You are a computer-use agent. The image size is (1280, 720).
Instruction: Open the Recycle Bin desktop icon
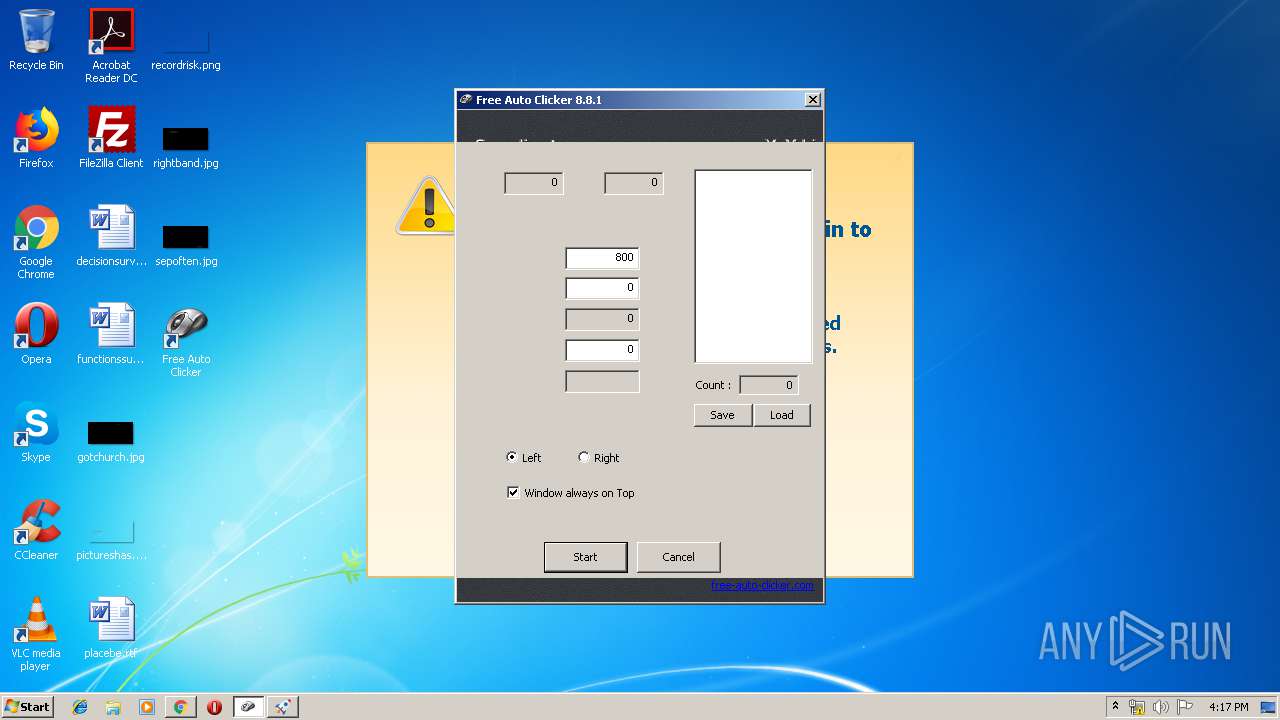coord(36,40)
